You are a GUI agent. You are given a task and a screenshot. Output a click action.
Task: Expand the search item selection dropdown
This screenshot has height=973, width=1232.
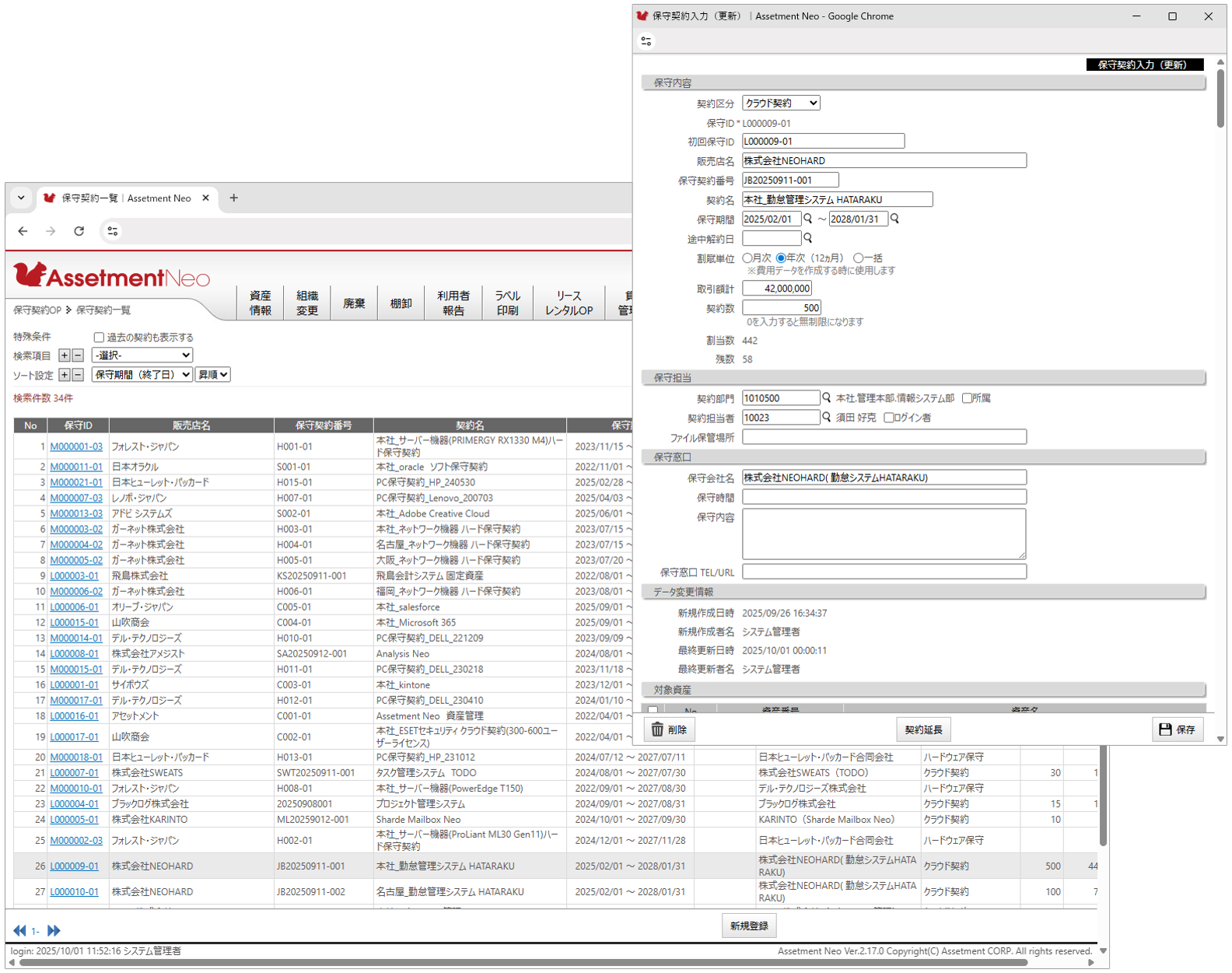point(142,355)
